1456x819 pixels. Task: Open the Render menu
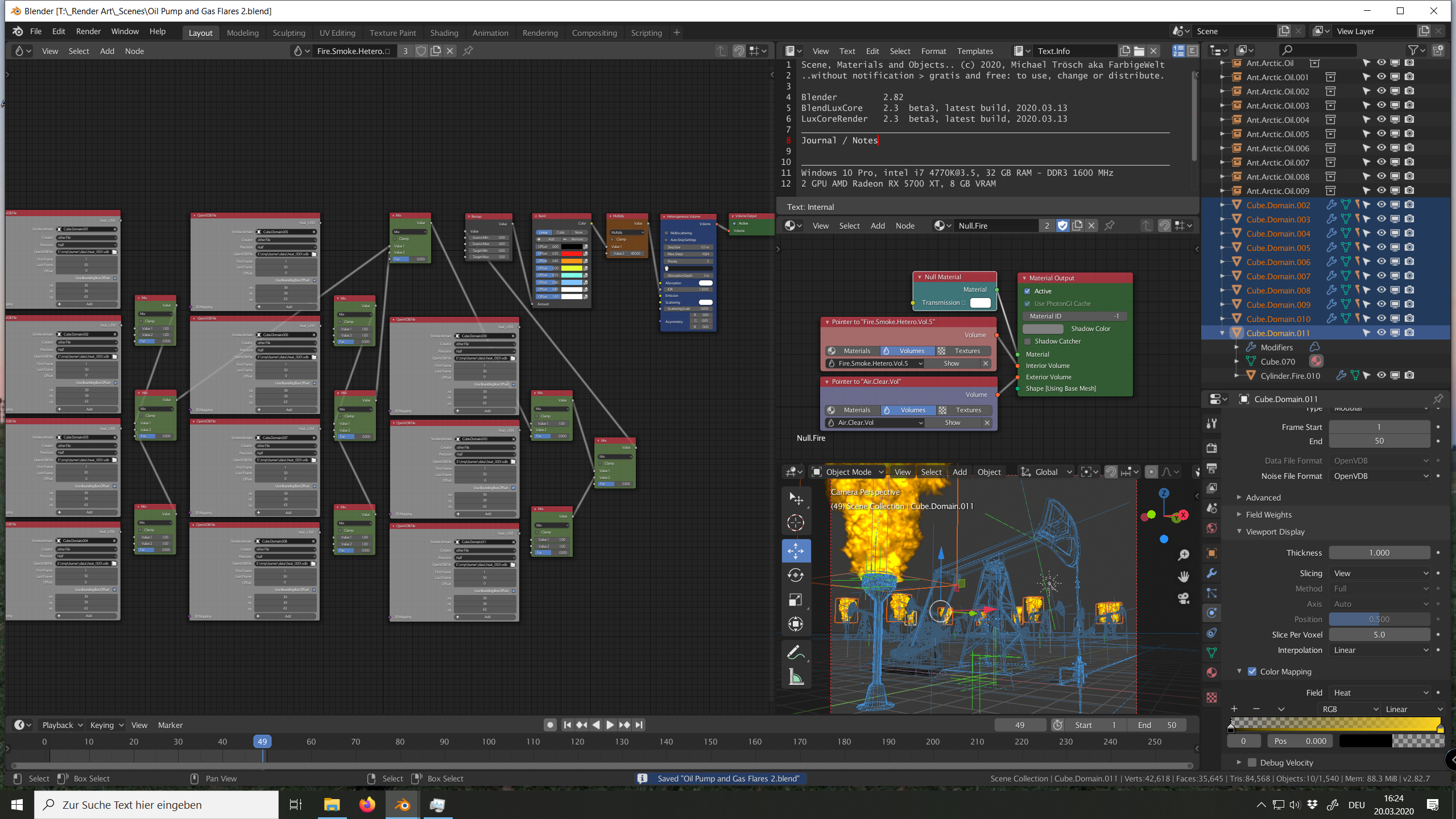(88, 31)
